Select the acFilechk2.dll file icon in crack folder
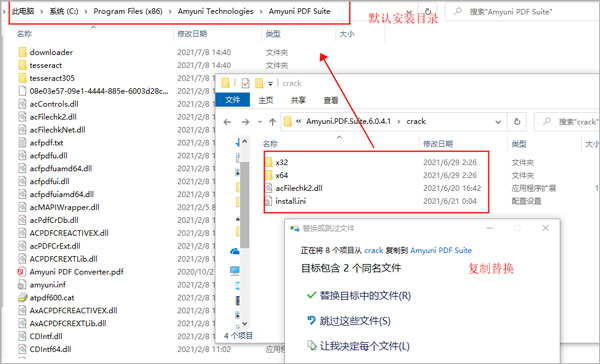Screen dimensions: 600x364 pyautogui.click(x=269, y=188)
